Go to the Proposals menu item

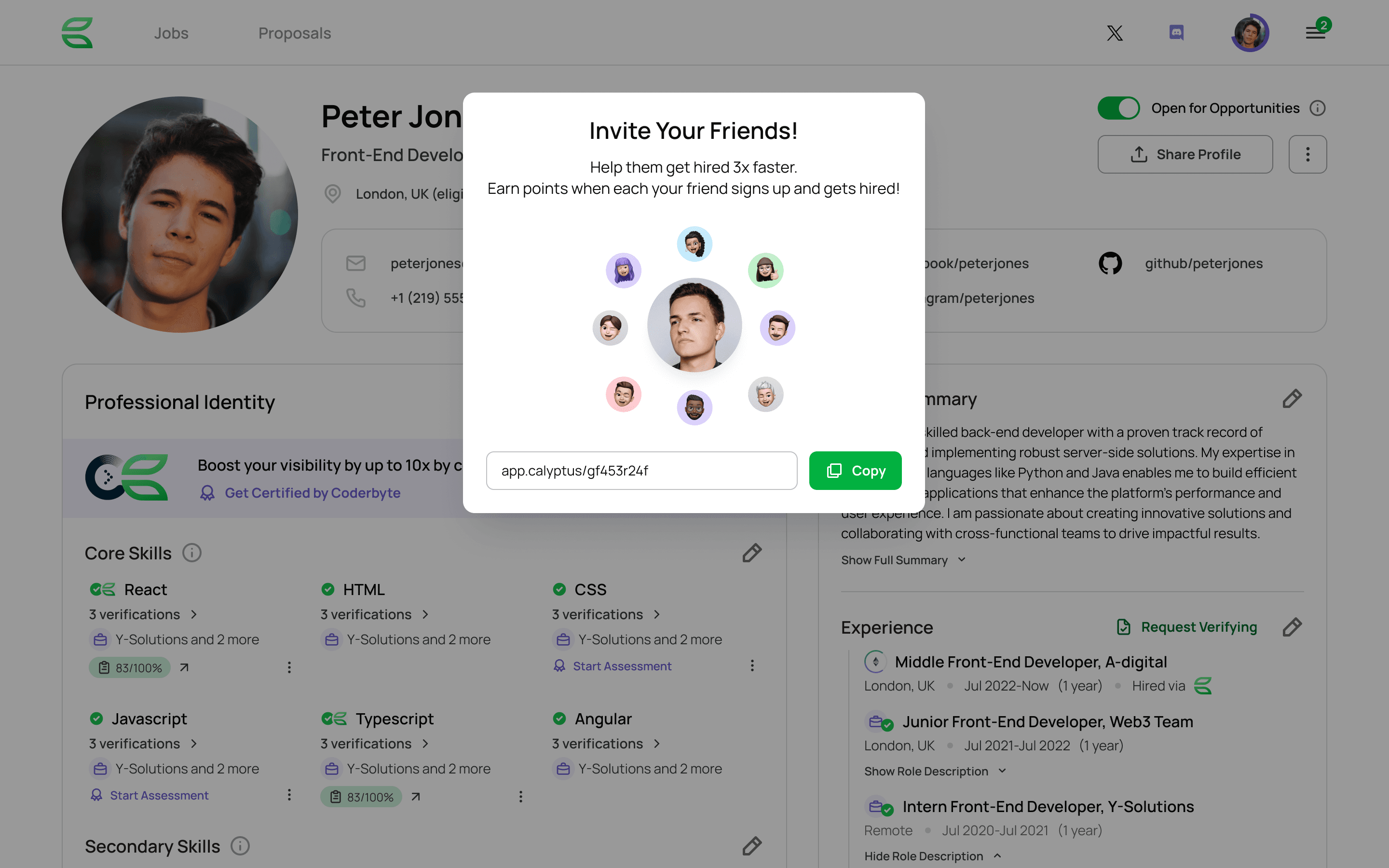coord(295,33)
